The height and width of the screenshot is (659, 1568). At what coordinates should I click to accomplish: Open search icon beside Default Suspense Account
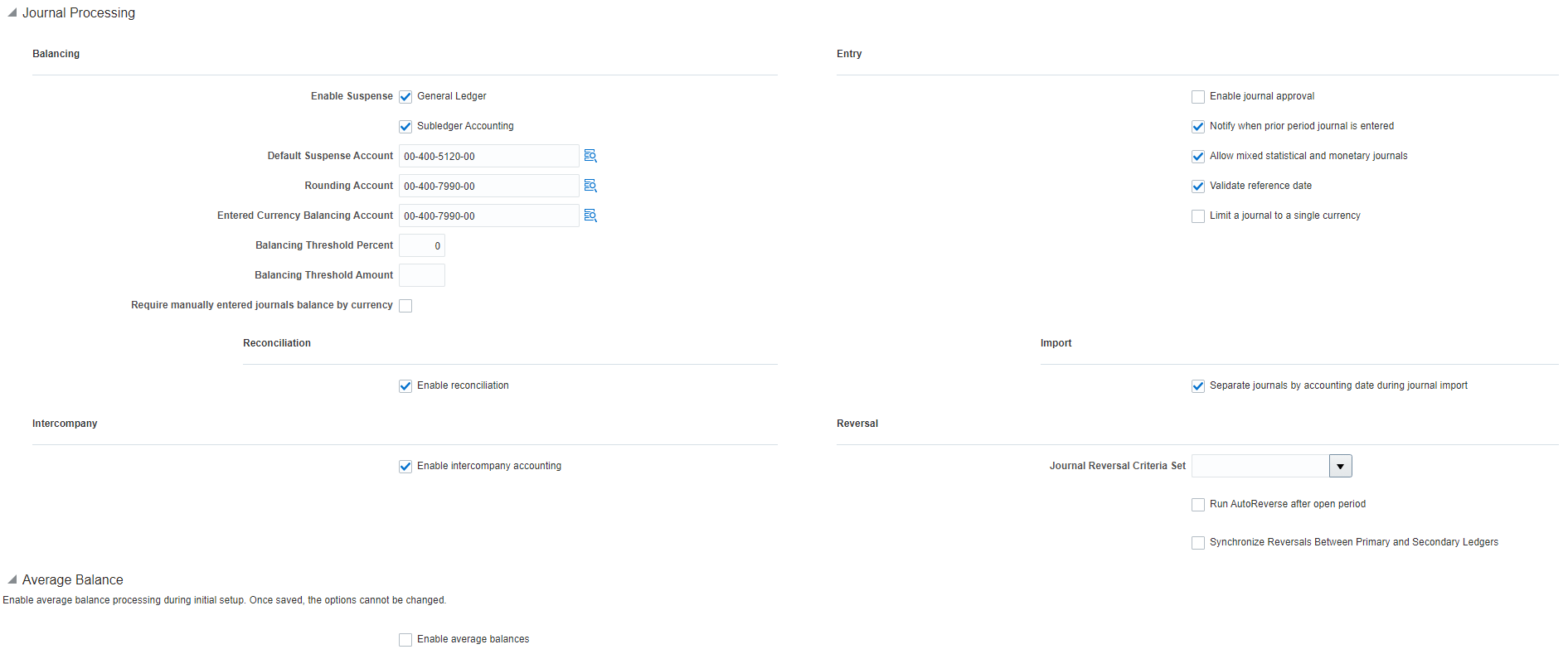tap(590, 156)
